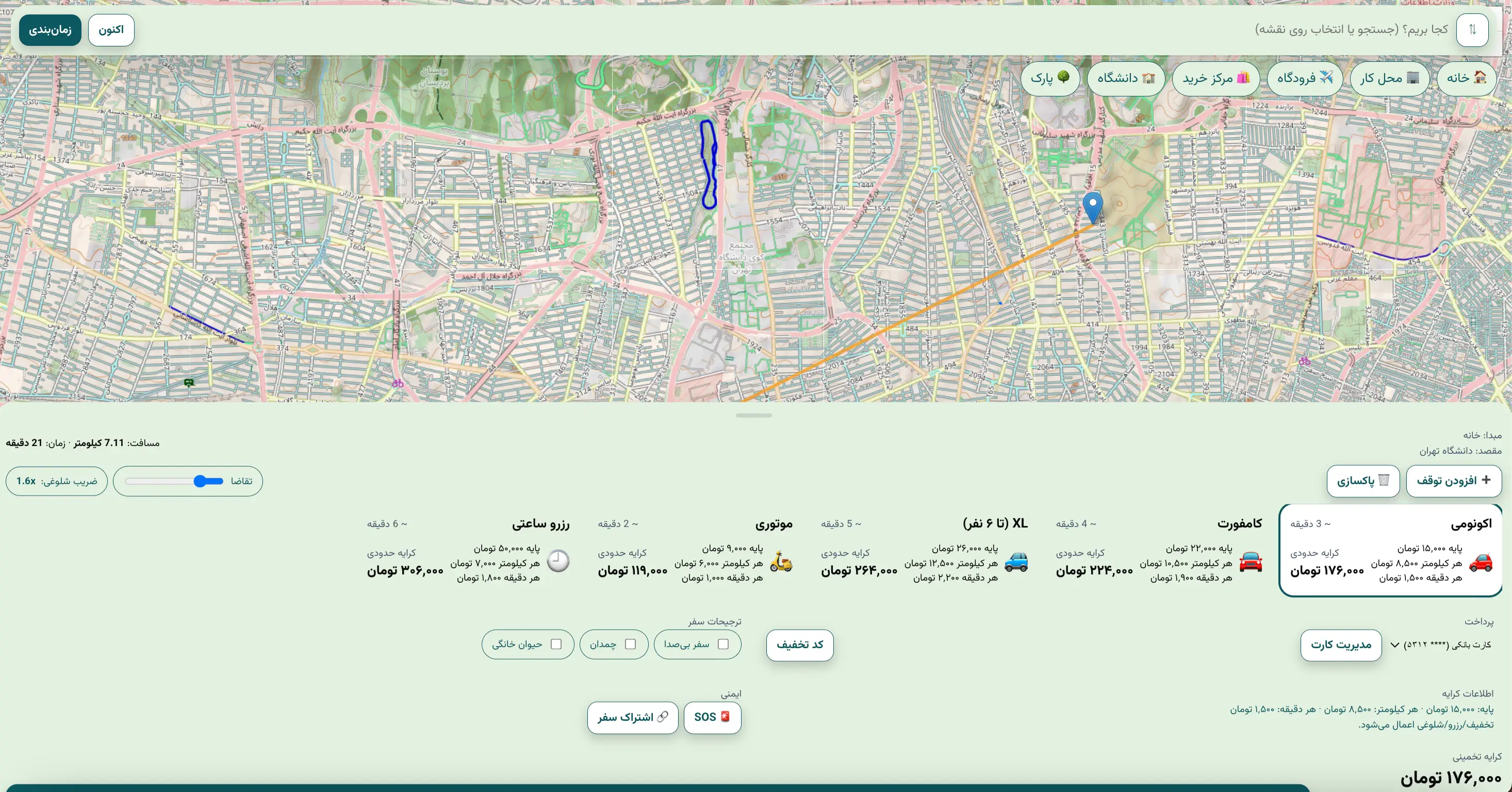1512x792 pixels.
Task: Click the add stop (افزودن توقف) button
Action: 1453,481
